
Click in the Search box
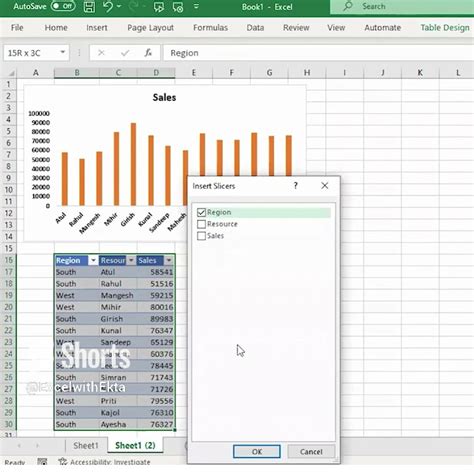[x=402, y=6]
